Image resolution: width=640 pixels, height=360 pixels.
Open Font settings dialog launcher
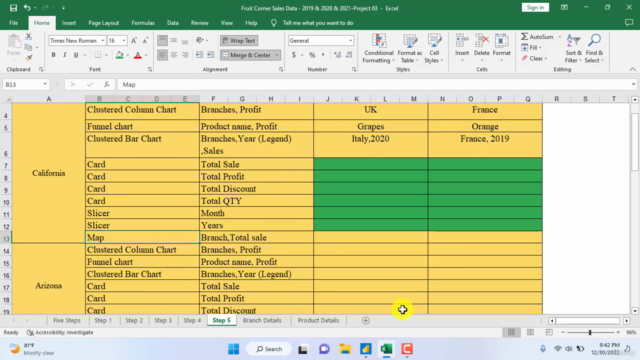coord(150,70)
